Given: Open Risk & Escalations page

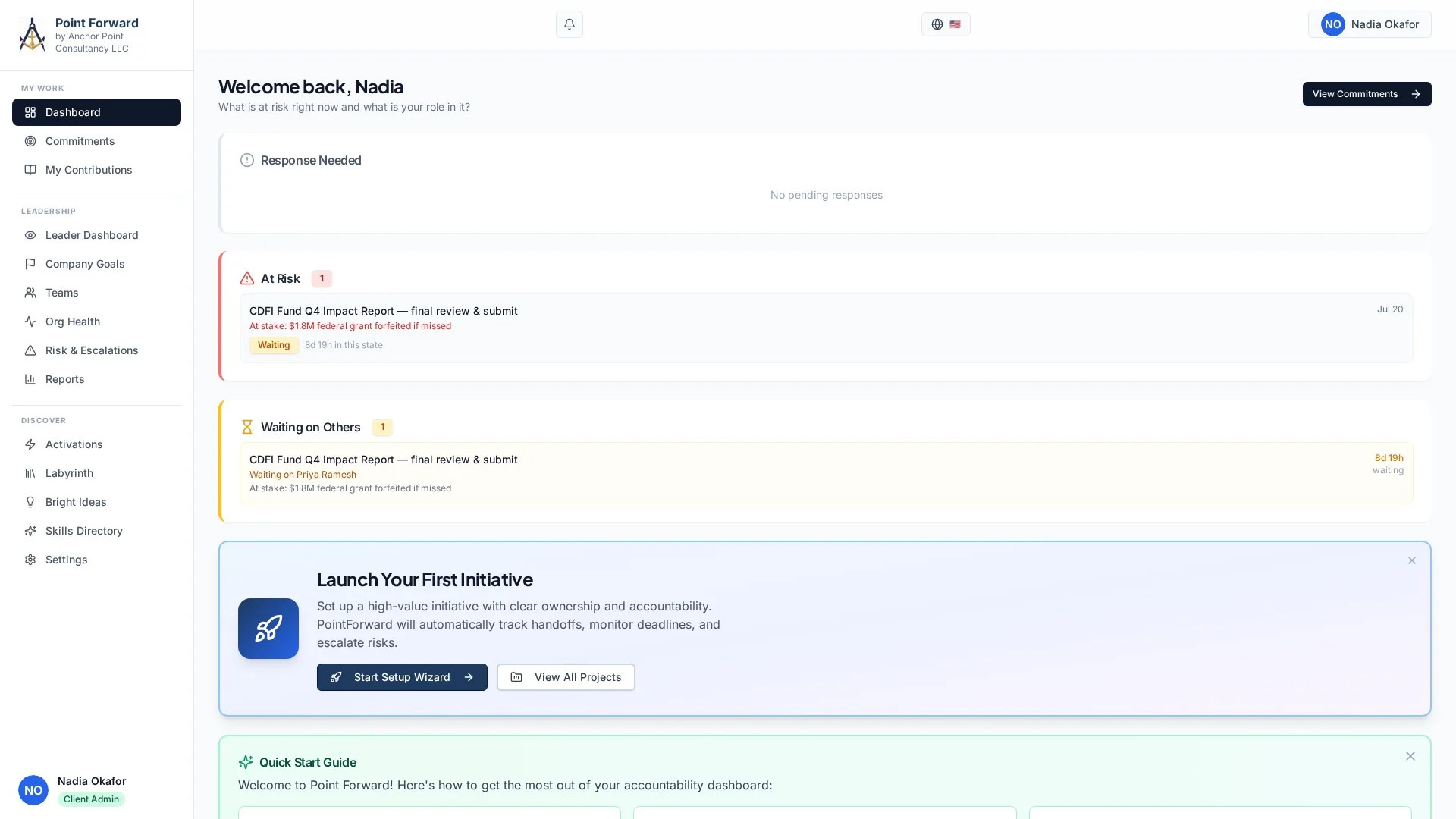Looking at the screenshot, I should click(96, 350).
